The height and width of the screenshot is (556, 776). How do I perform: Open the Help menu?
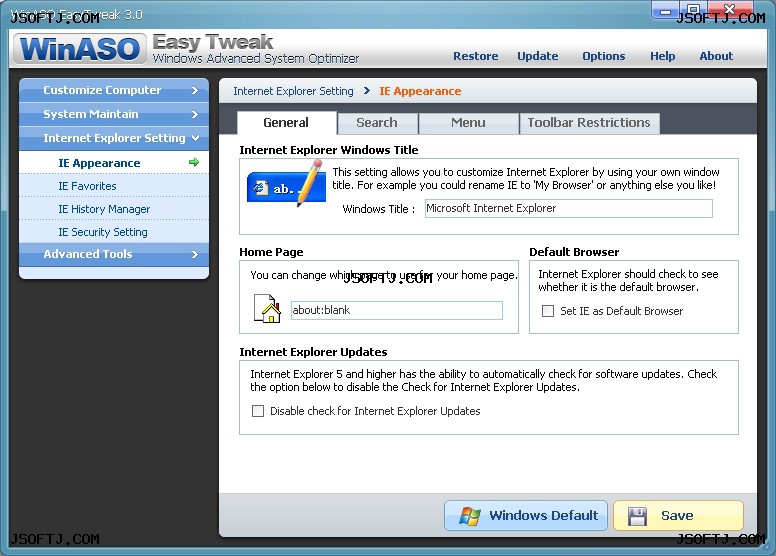click(x=662, y=56)
